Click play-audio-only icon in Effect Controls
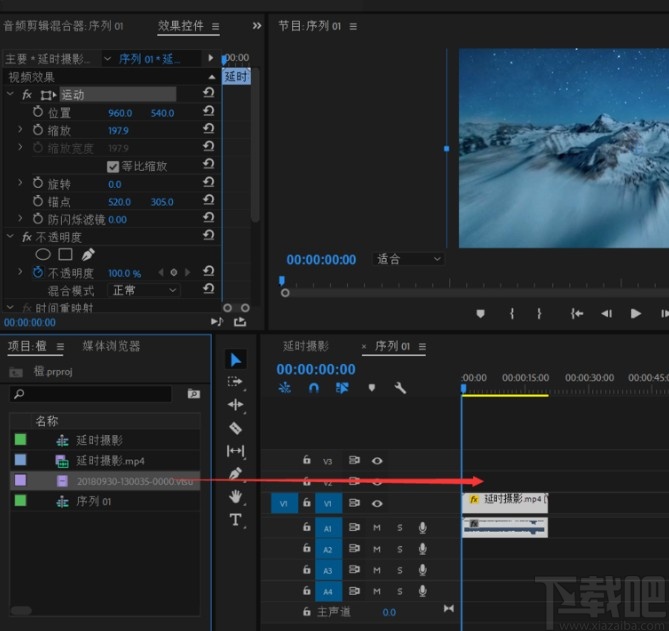This screenshot has height=631, width=669. point(217,322)
